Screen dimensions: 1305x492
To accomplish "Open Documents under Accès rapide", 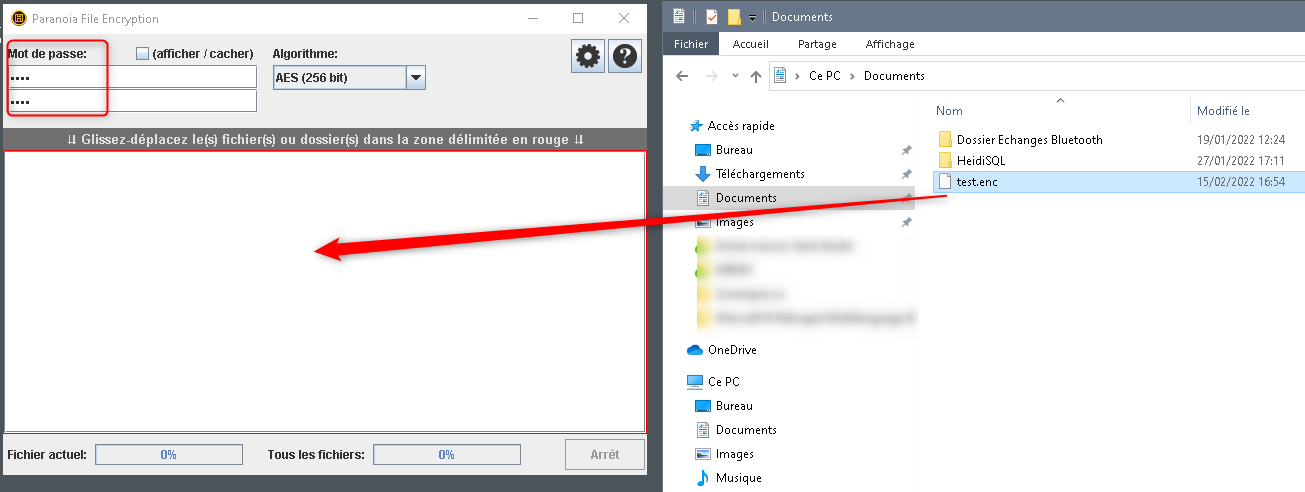I will click(746, 198).
